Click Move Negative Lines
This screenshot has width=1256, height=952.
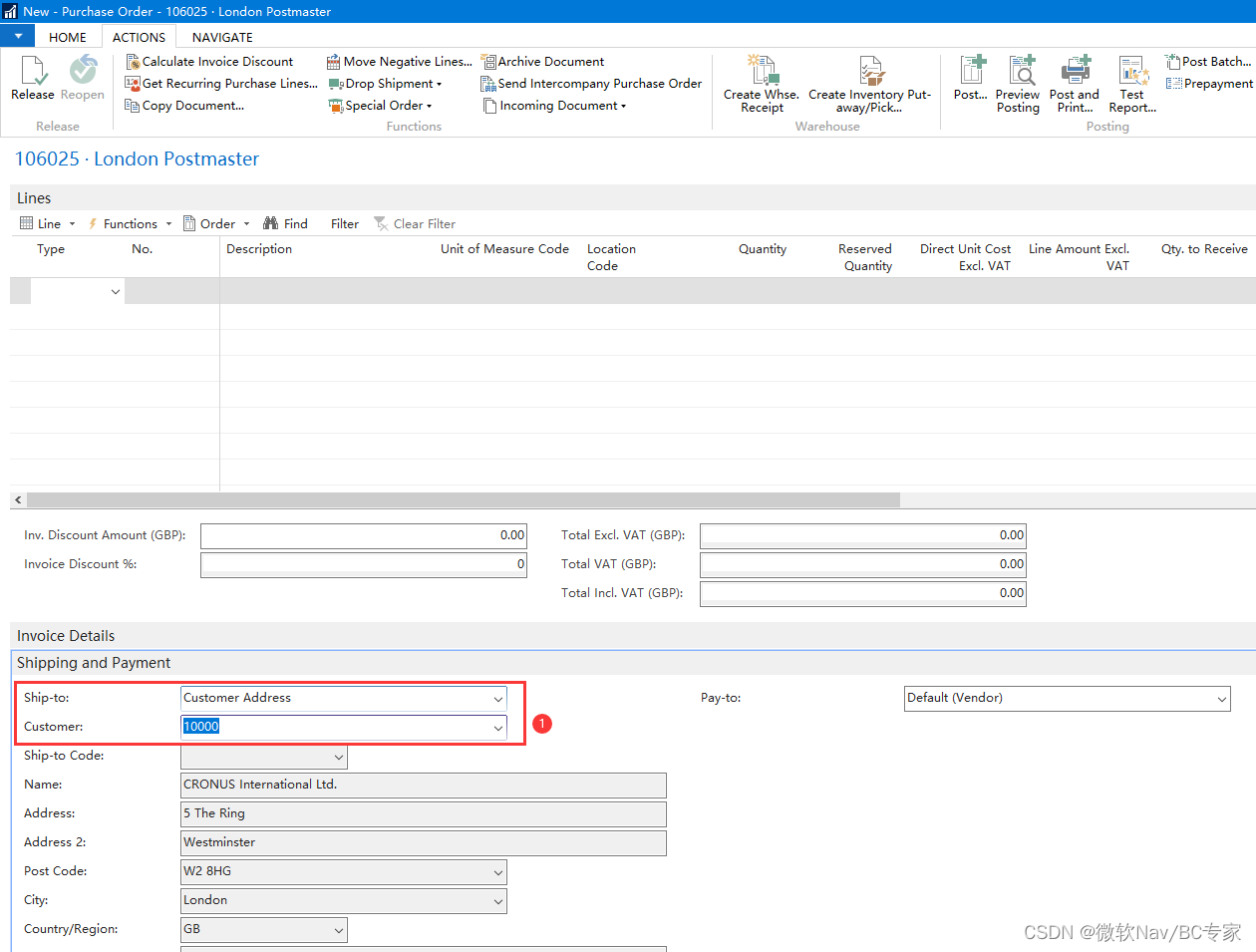[398, 61]
